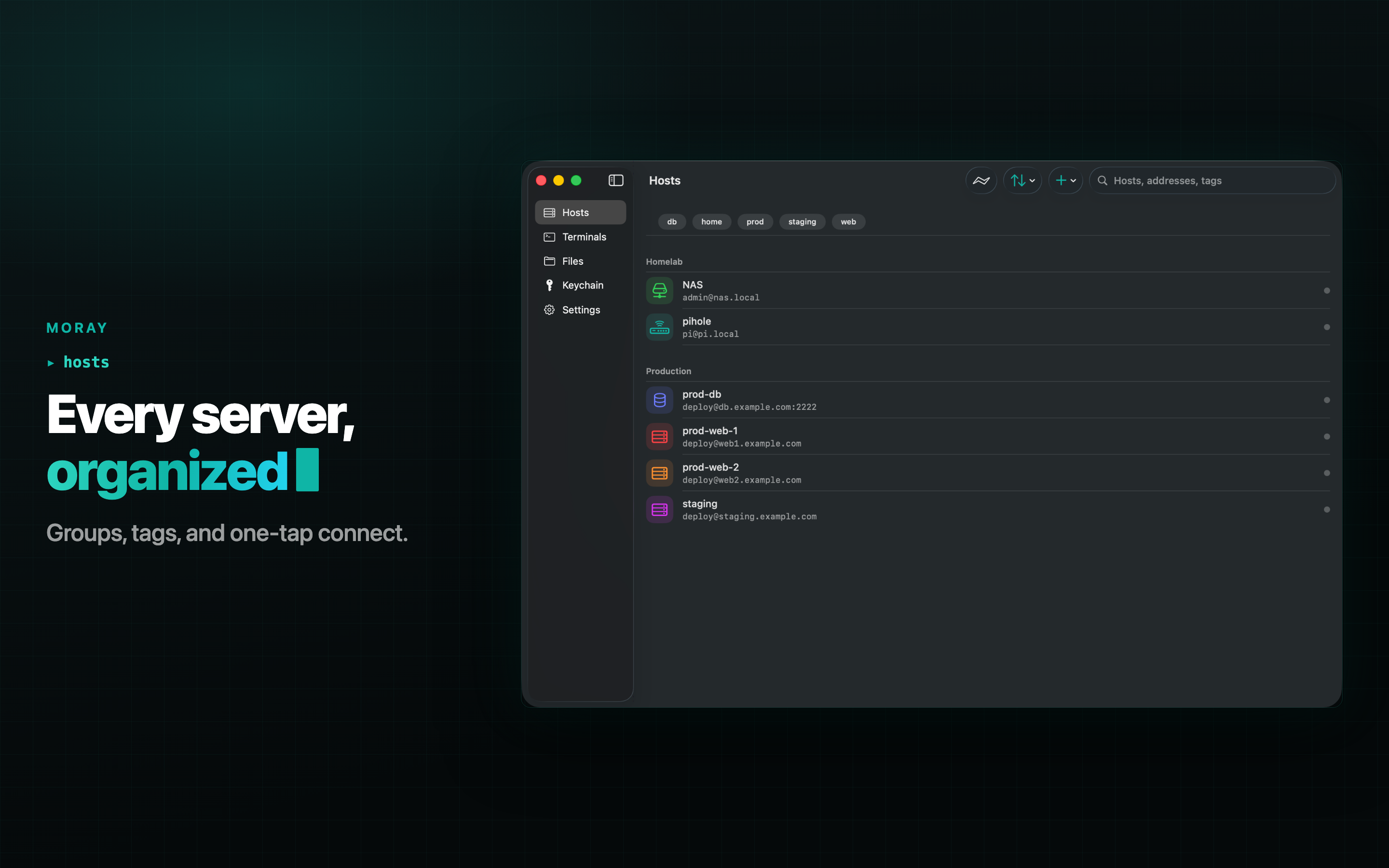Click the status dot on prod-web-2 row
Screen dimensions: 1389x868
(x=1326, y=473)
